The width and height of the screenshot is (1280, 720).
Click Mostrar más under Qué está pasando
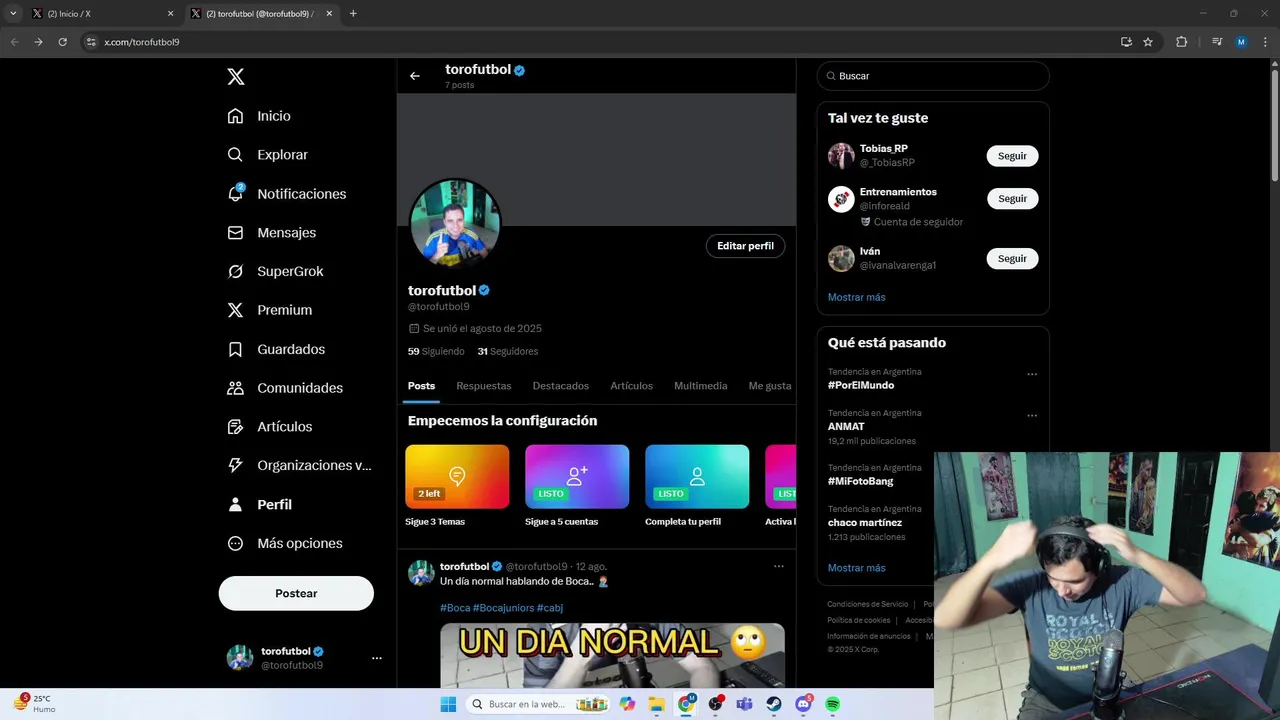[x=857, y=568]
